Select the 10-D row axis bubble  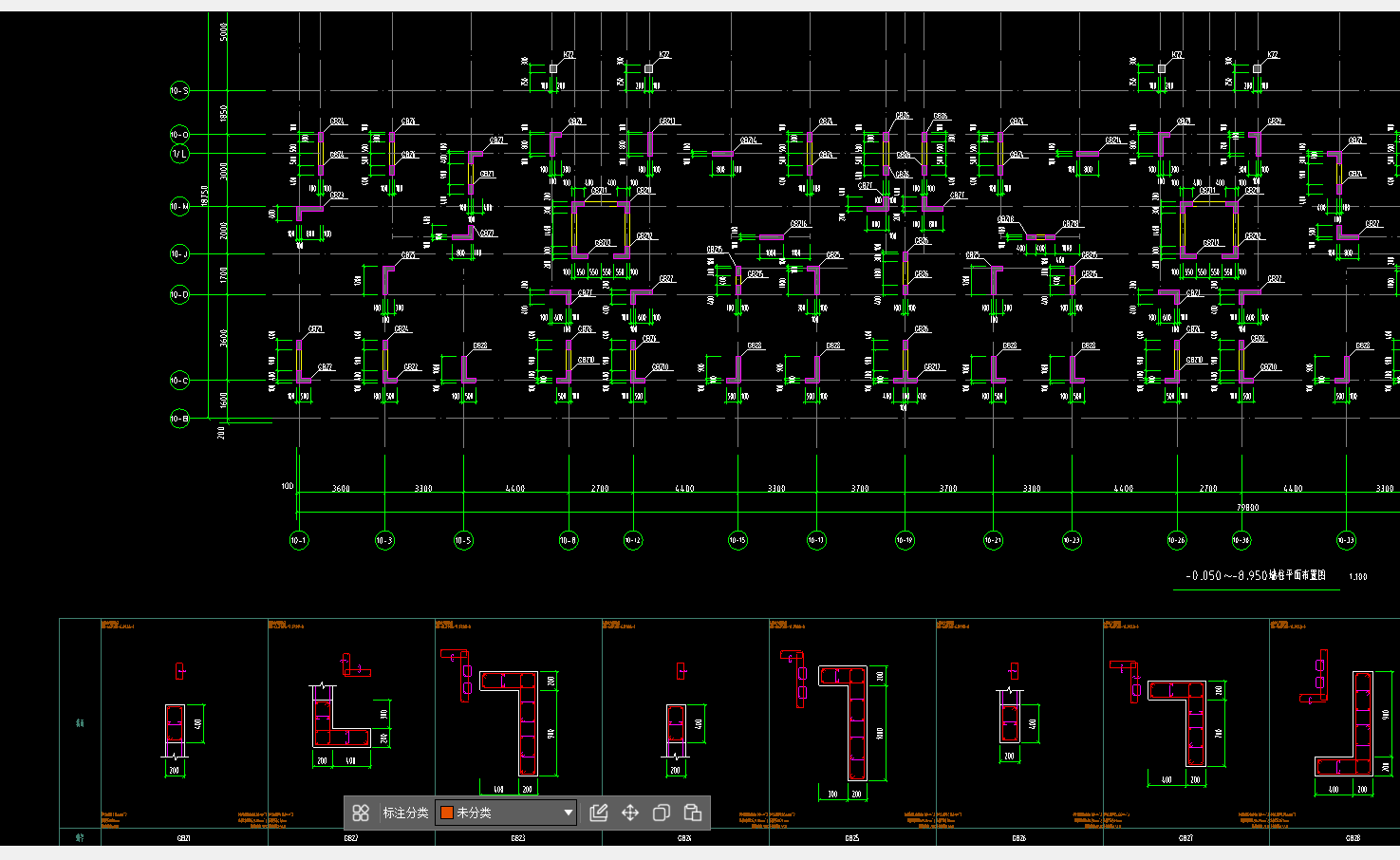point(179,295)
